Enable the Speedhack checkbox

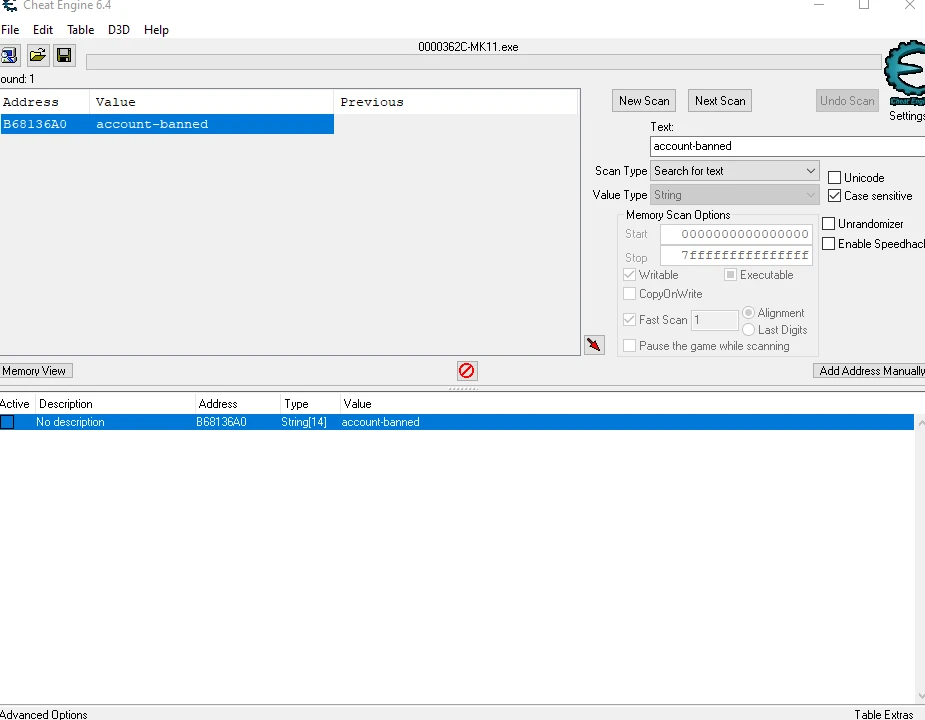[x=828, y=244]
